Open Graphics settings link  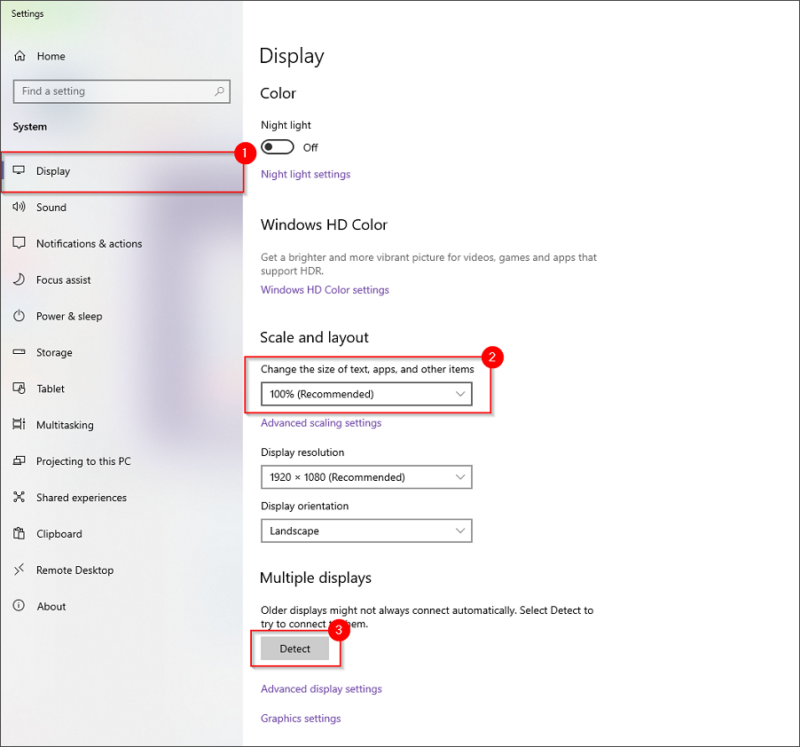301,718
